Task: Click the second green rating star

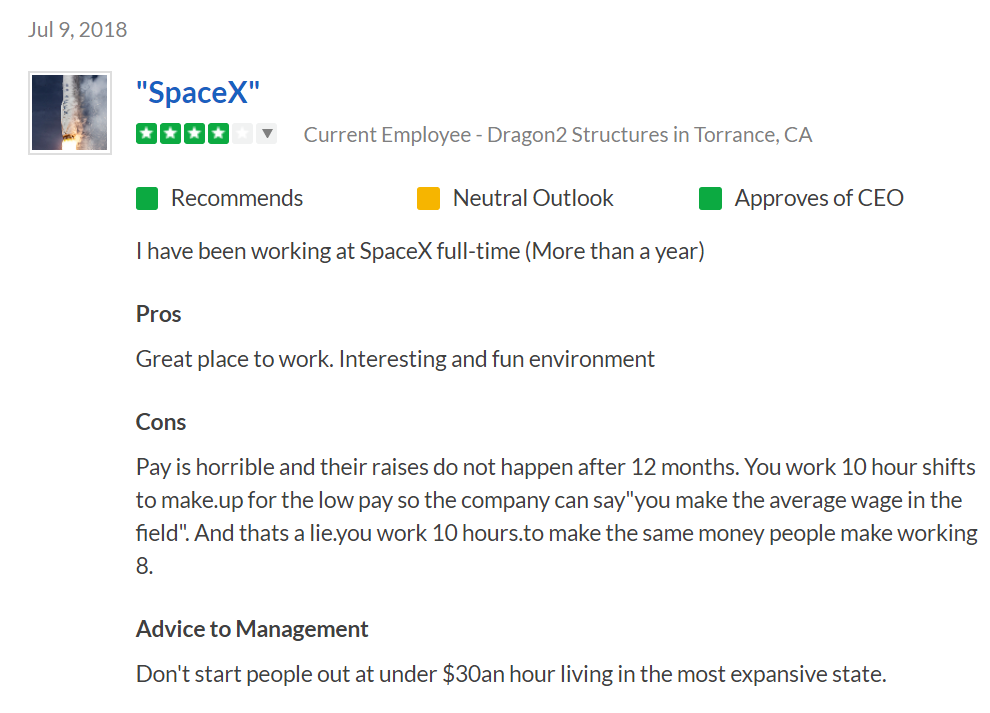Action: coord(170,134)
